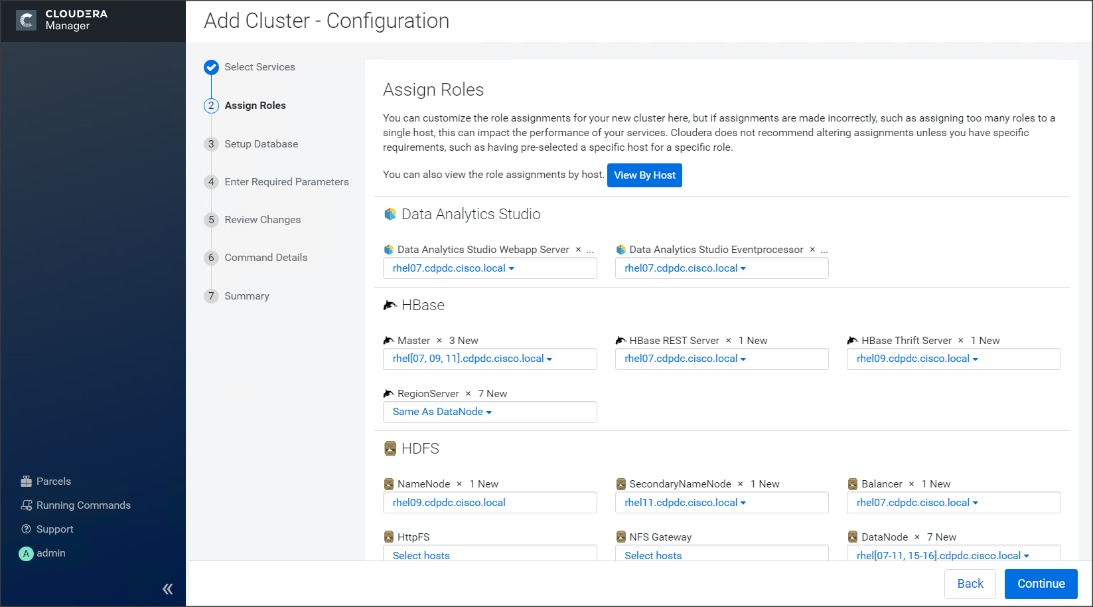
Task: Go to Command Details wizard step
Action: coord(266,258)
